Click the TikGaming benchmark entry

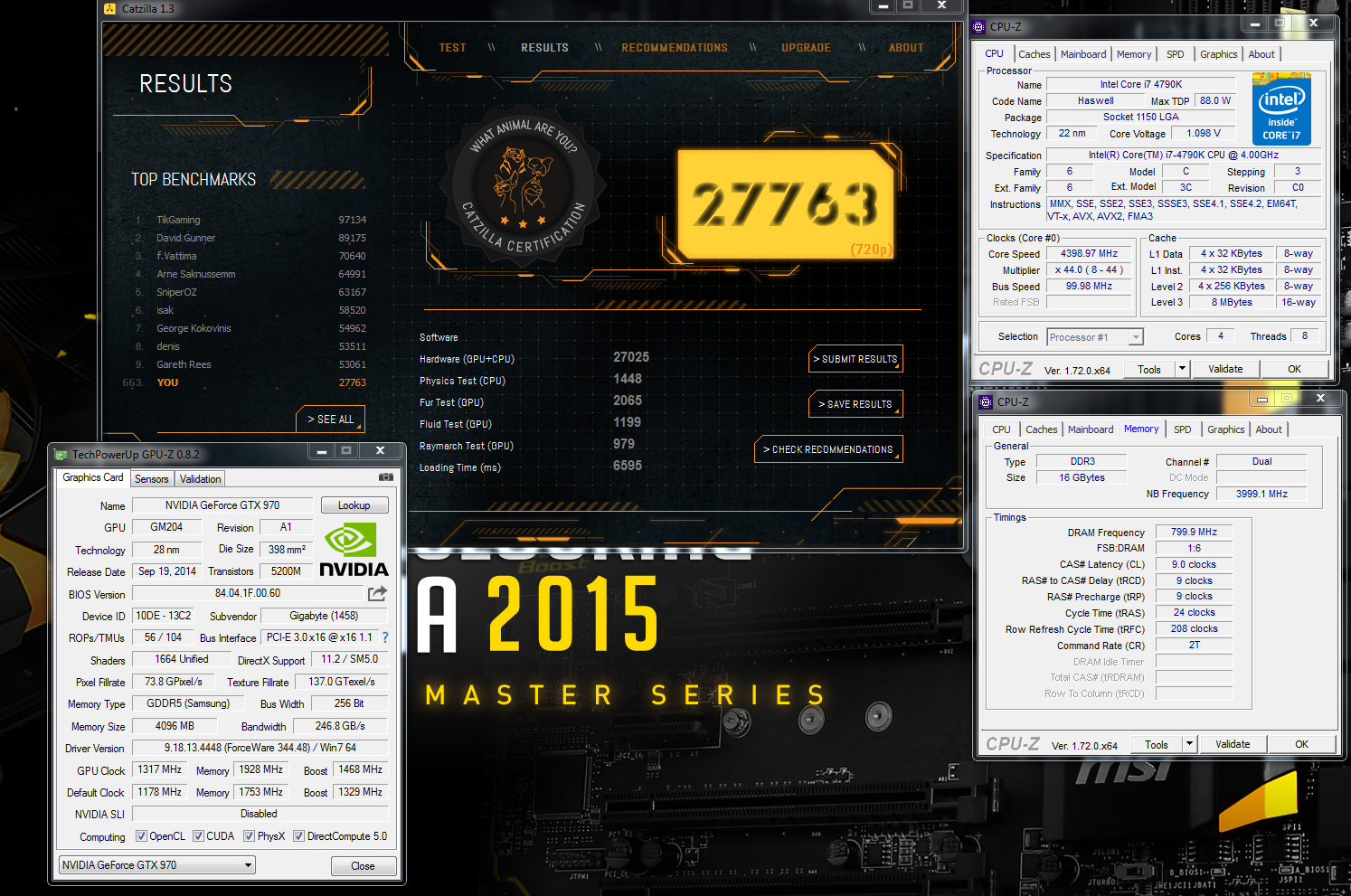click(x=250, y=220)
